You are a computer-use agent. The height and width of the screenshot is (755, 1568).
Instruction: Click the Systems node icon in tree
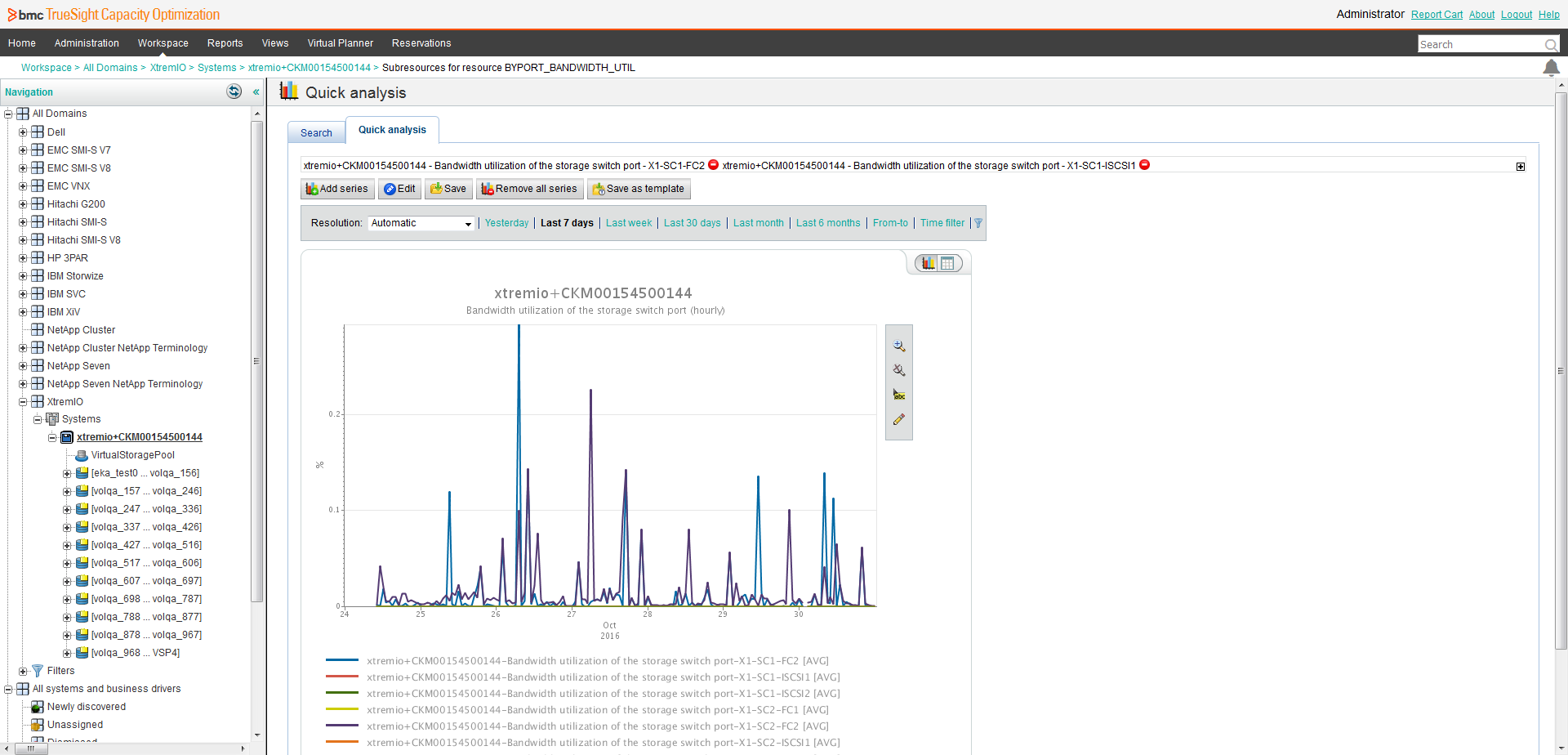point(52,419)
